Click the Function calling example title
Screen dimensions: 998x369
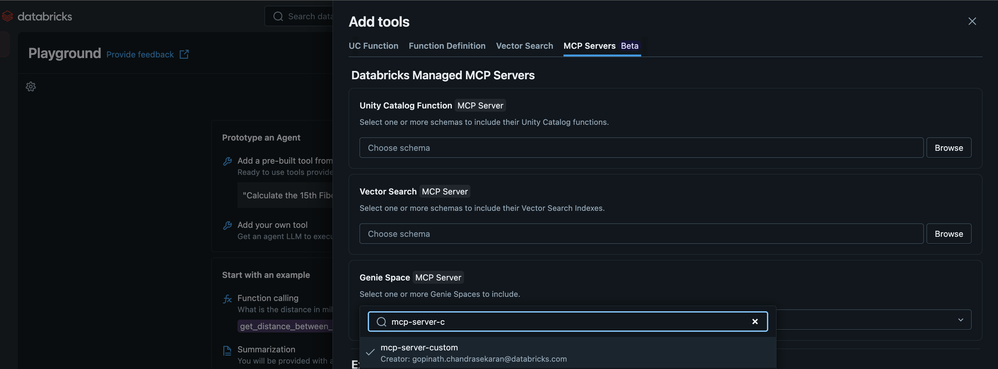click(x=268, y=298)
